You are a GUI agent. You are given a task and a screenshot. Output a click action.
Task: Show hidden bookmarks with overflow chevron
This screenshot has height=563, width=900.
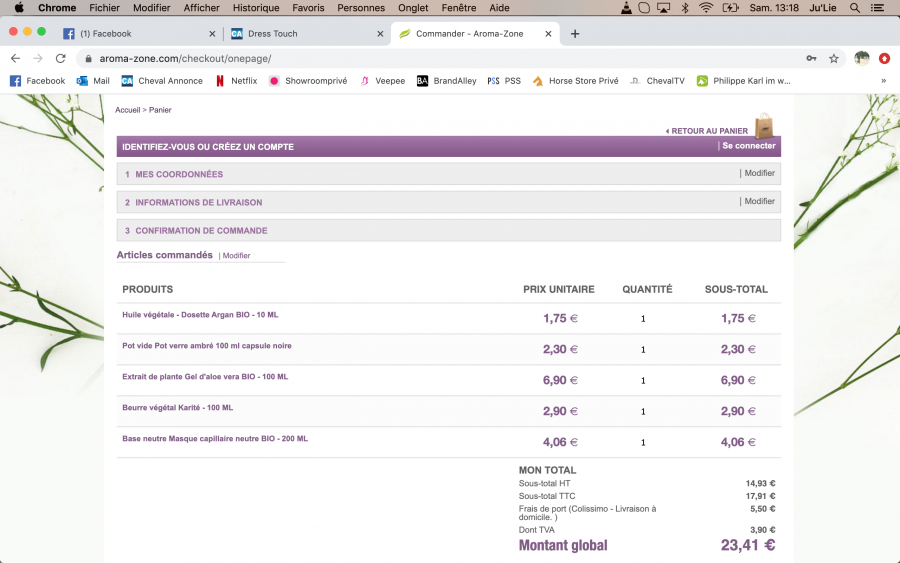(x=883, y=81)
